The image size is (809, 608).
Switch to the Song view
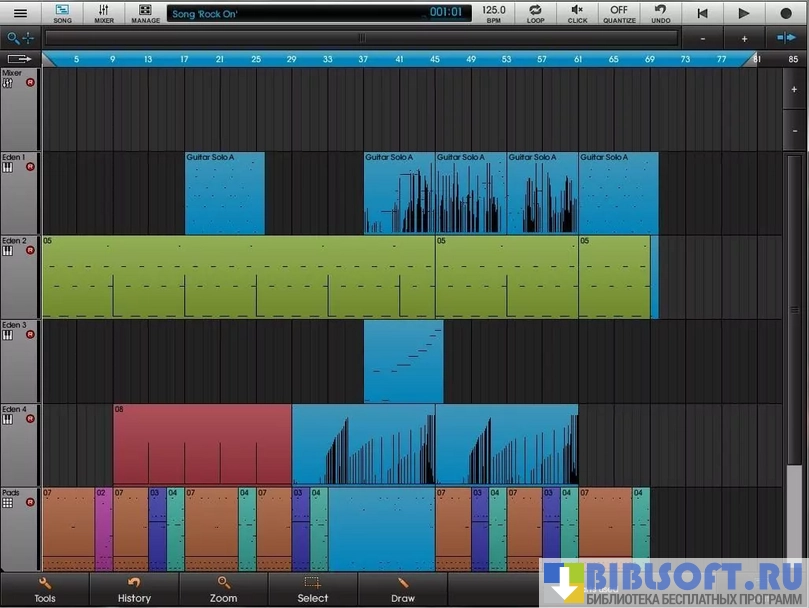[62, 13]
